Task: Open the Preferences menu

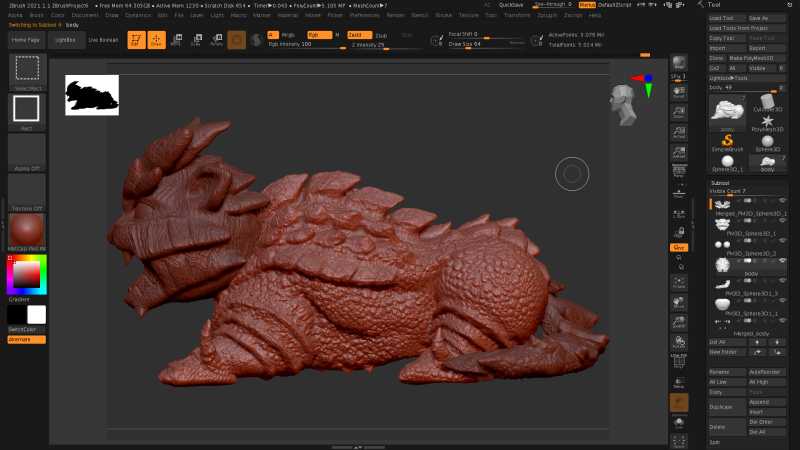Action: [364, 16]
